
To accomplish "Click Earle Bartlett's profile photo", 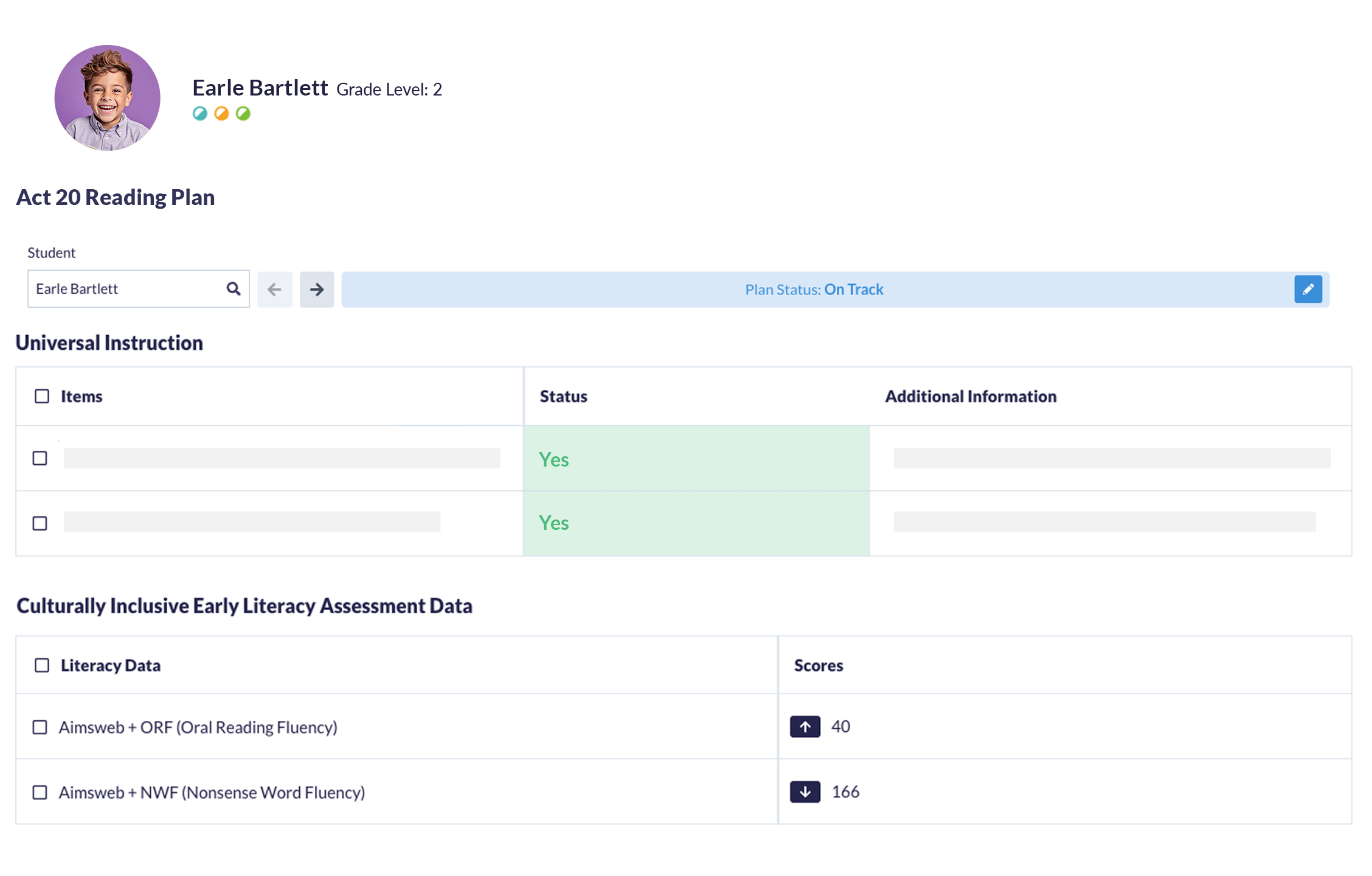I will (x=108, y=98).
